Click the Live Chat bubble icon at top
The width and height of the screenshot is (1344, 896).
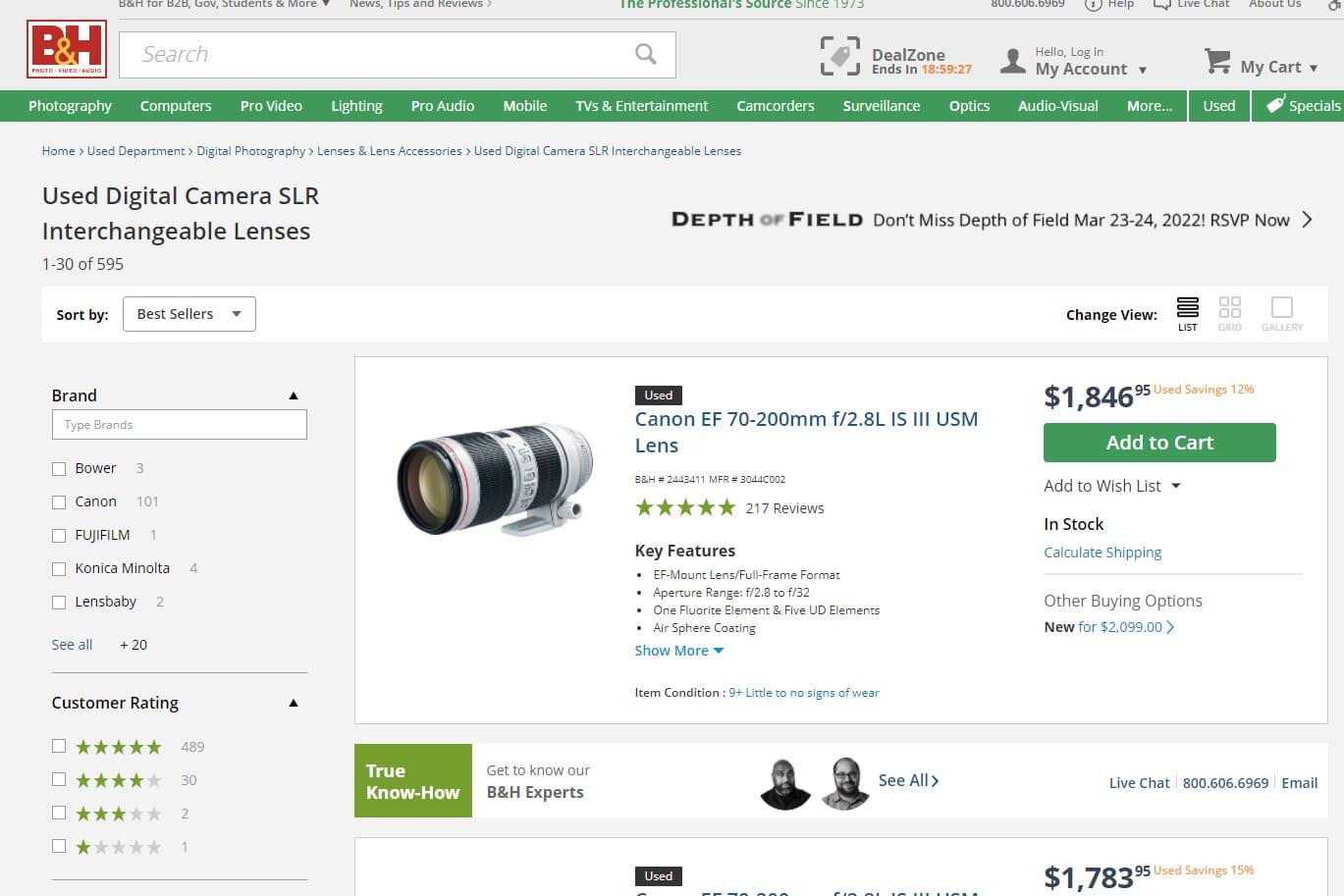point(1161,4)
